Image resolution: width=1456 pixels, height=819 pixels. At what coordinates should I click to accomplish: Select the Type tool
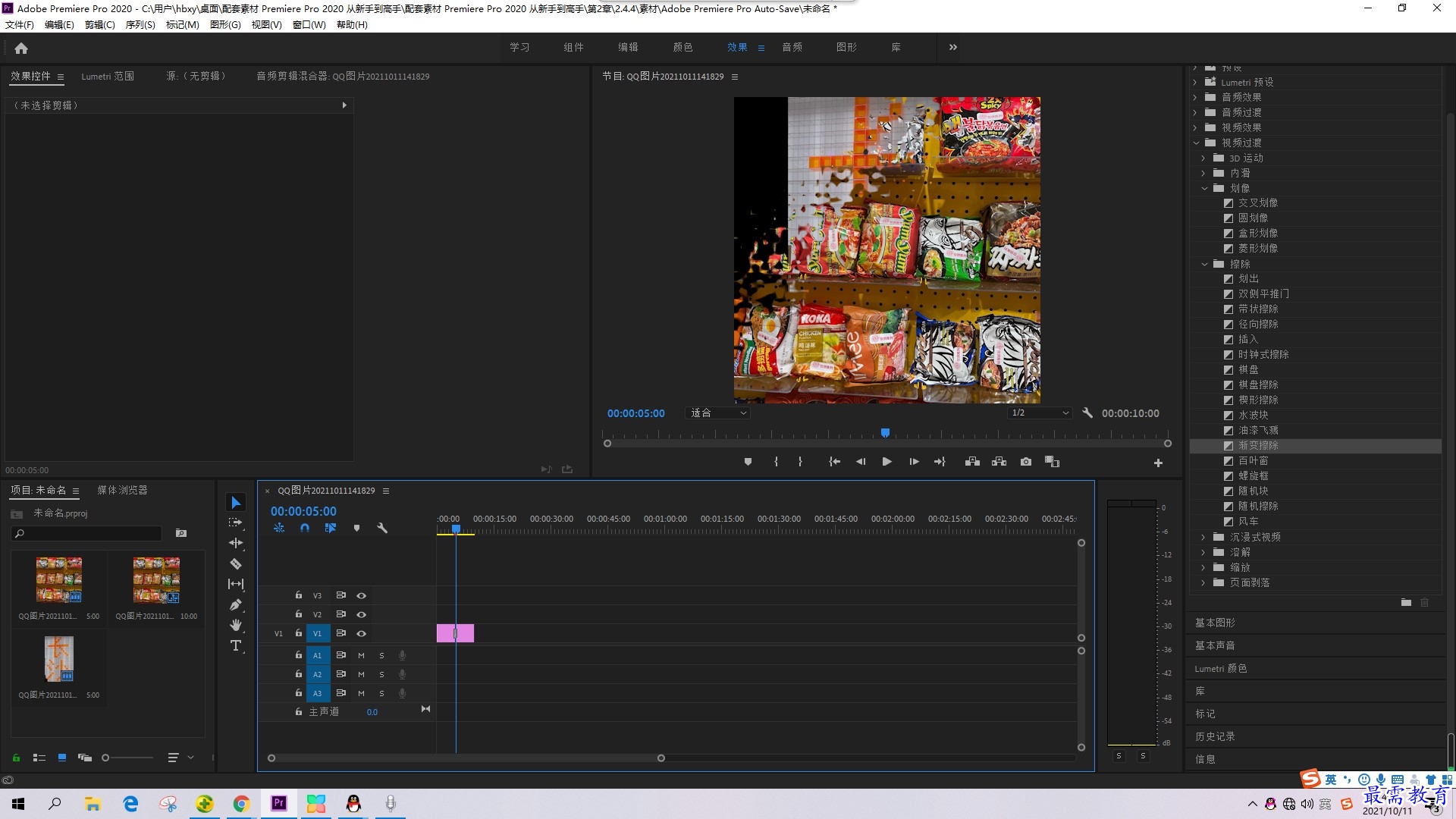236,645
